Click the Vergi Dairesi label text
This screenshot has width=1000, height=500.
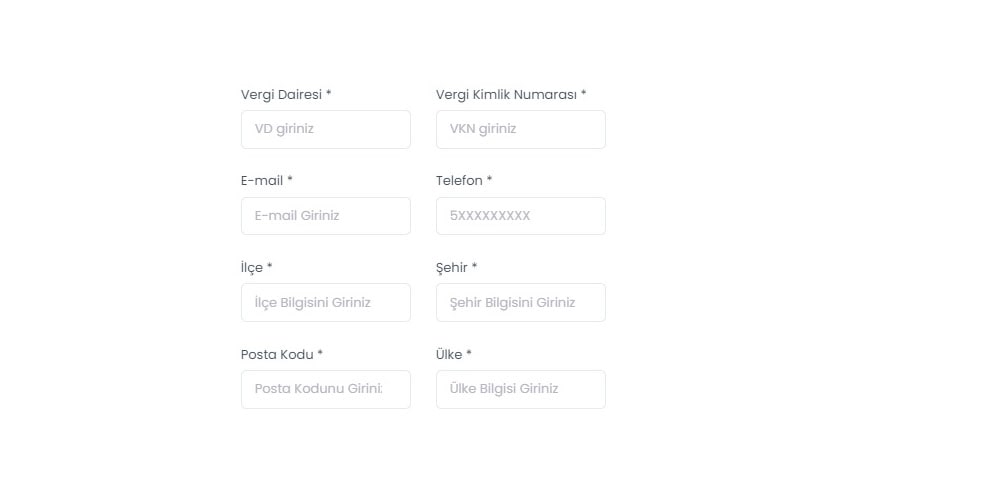(x=281, y=94)
